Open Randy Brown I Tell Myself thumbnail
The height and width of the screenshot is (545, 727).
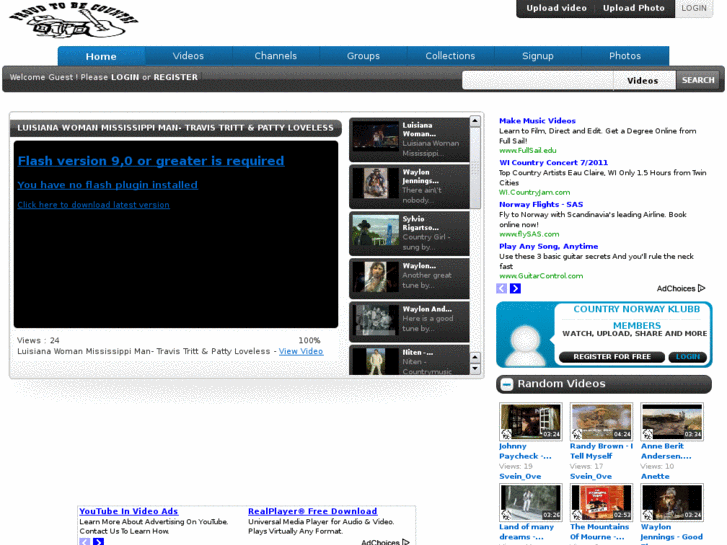[601, 421]
